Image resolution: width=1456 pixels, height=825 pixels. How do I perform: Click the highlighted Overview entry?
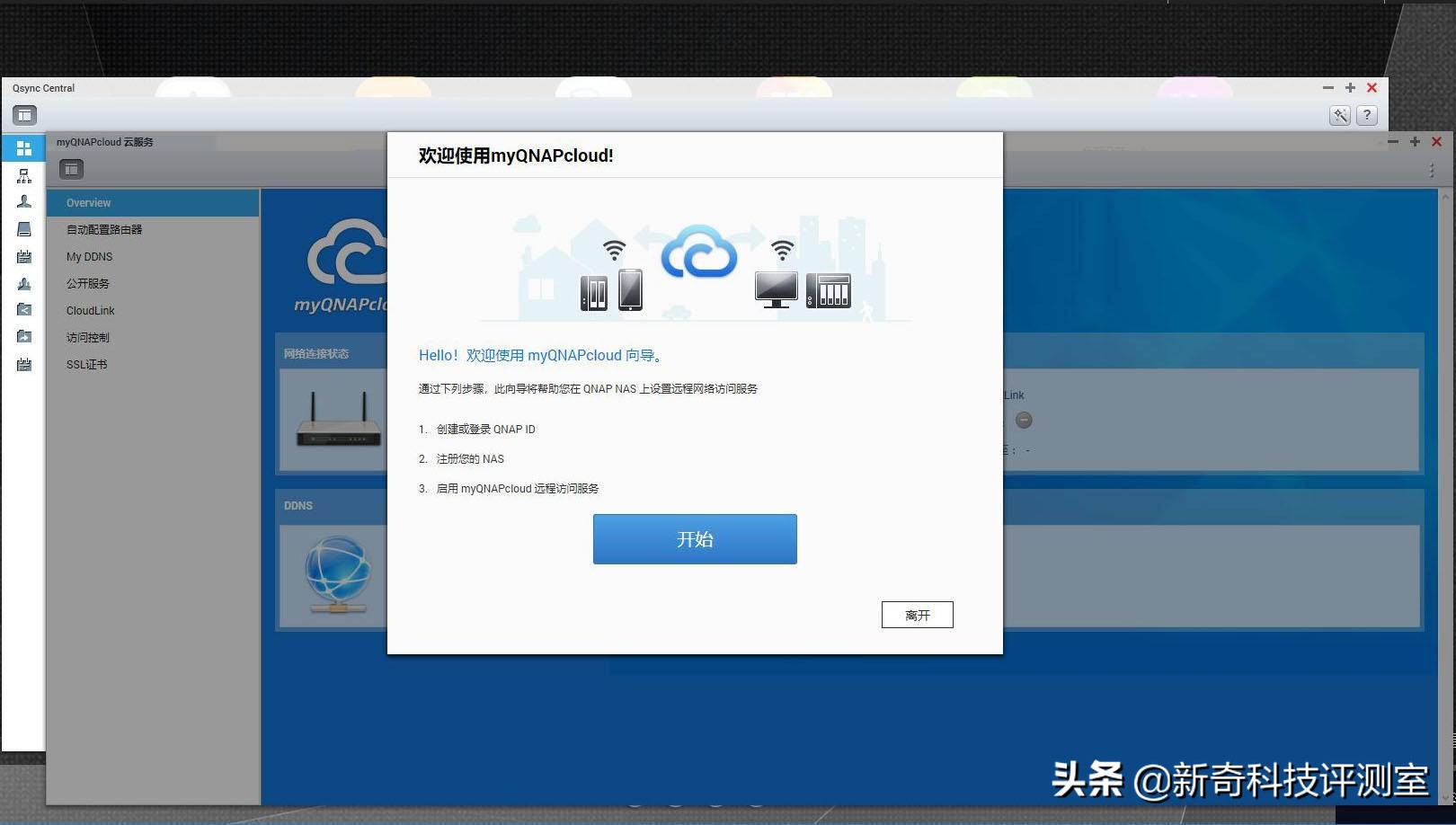88,202
